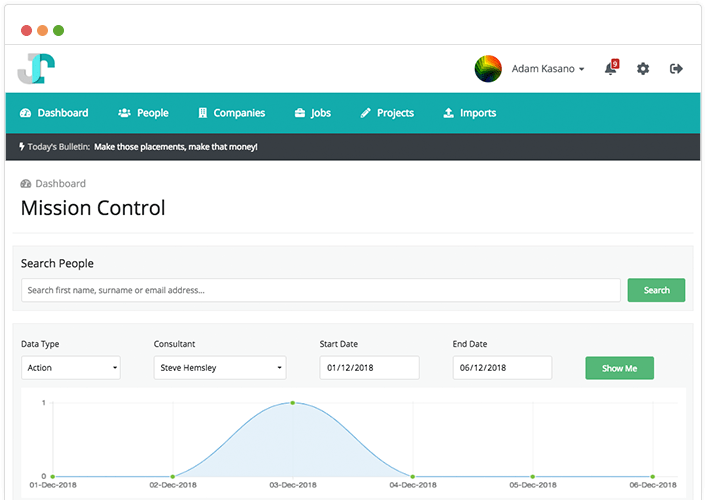Click the app logo in header
Screen dimensions: 707x500
[36, 68]
